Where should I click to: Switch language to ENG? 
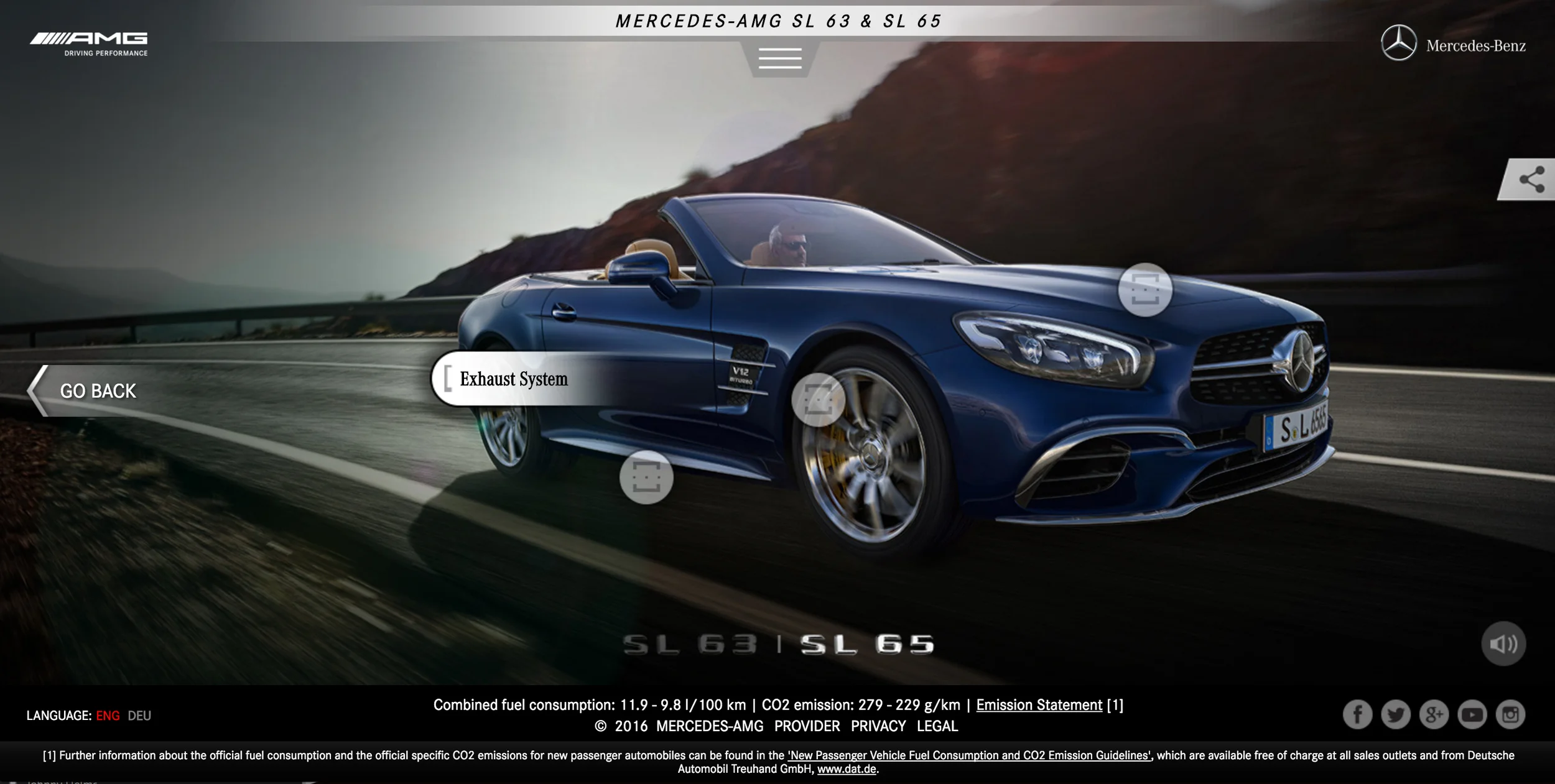[108, 716]
